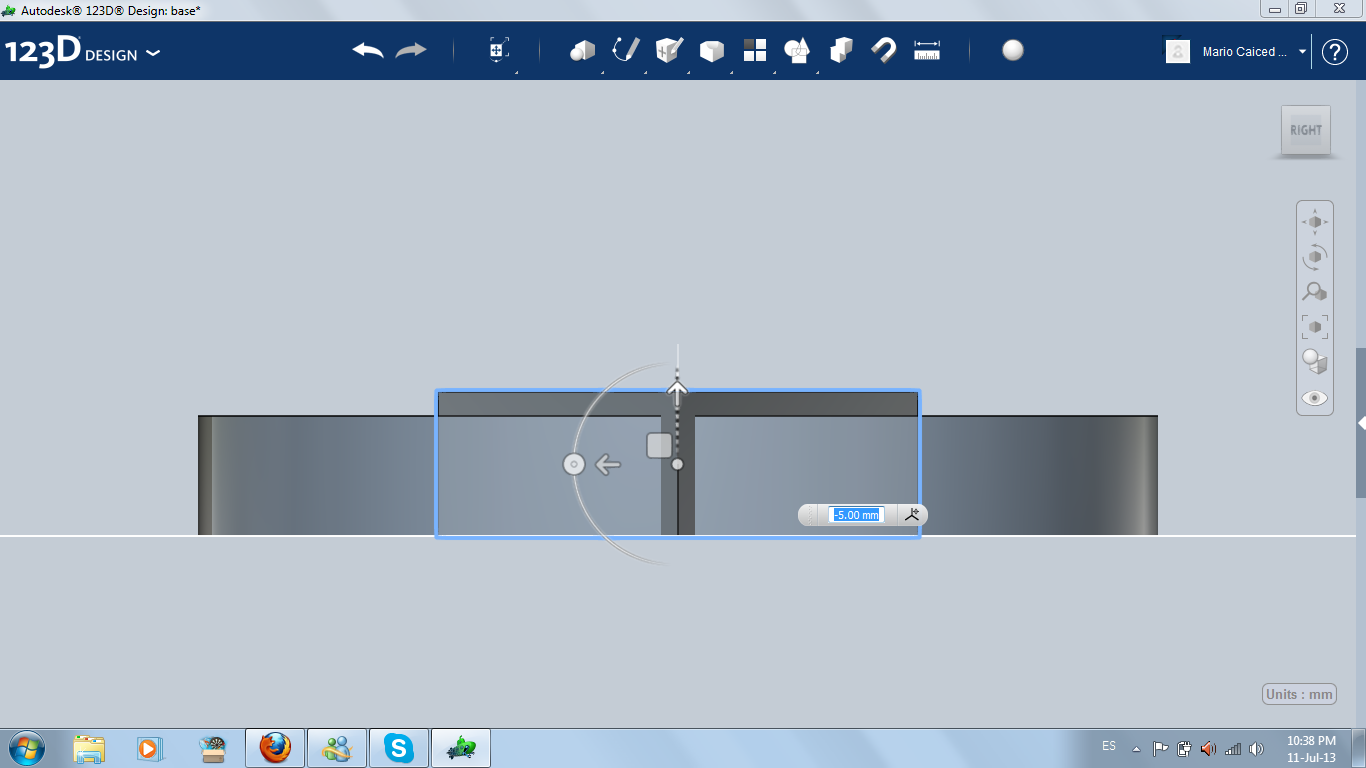Click the ES language indicator
This screenshot has height=768, width=1366.
pos(1109,746)
